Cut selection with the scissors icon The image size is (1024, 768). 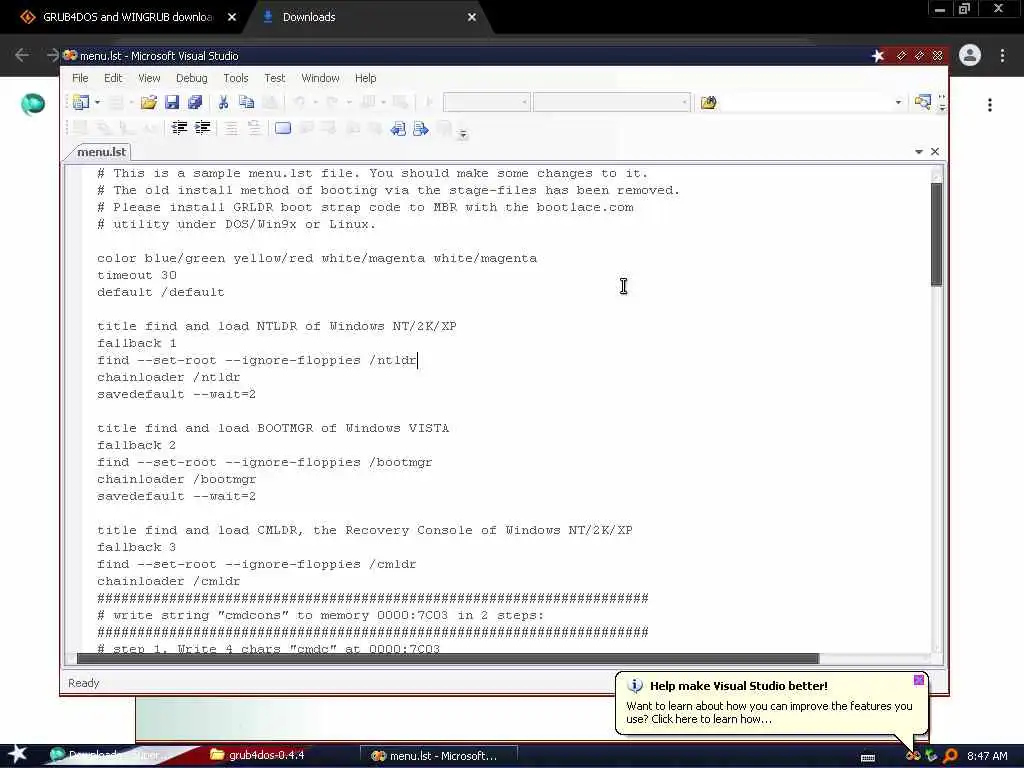[223, 103]
